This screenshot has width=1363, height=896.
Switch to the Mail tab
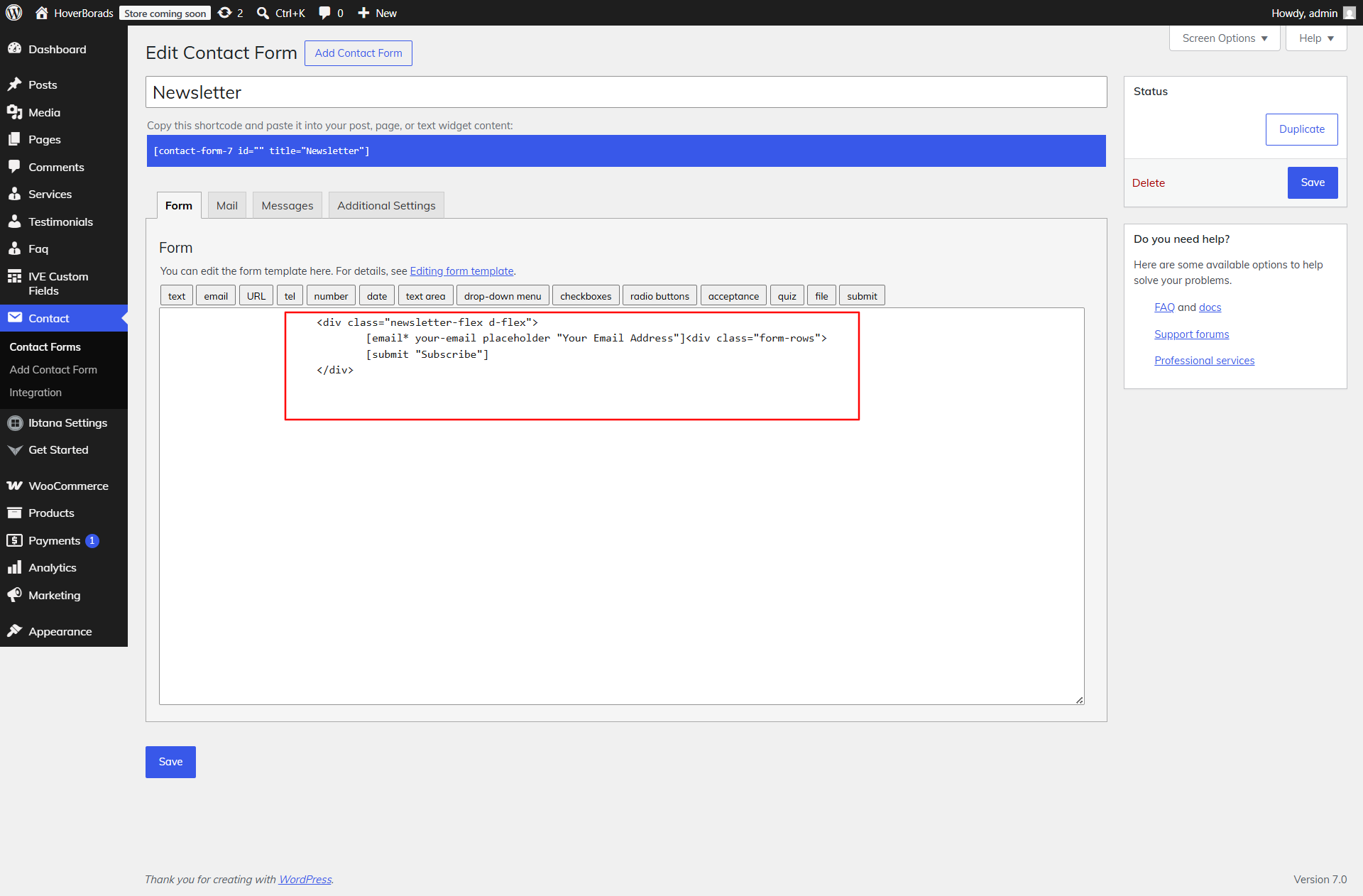(227, 205)
